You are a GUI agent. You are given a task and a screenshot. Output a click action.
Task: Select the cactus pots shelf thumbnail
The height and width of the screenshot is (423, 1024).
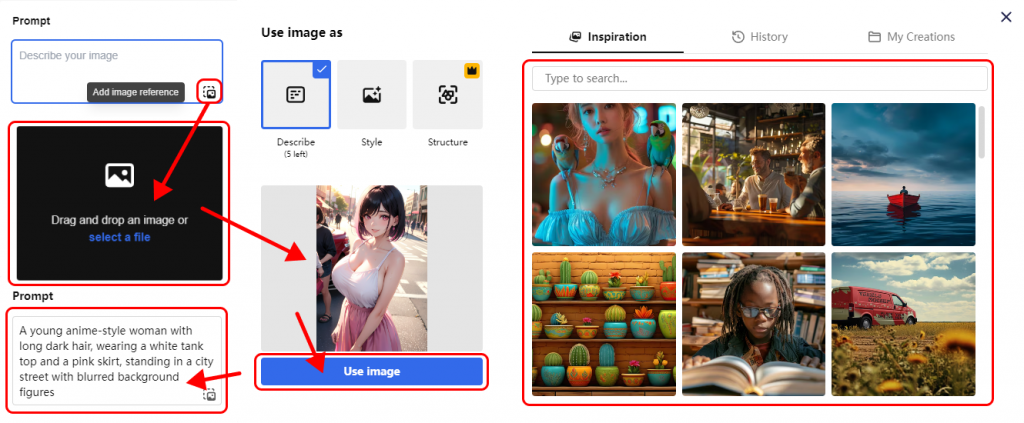(x=603, y=323)
